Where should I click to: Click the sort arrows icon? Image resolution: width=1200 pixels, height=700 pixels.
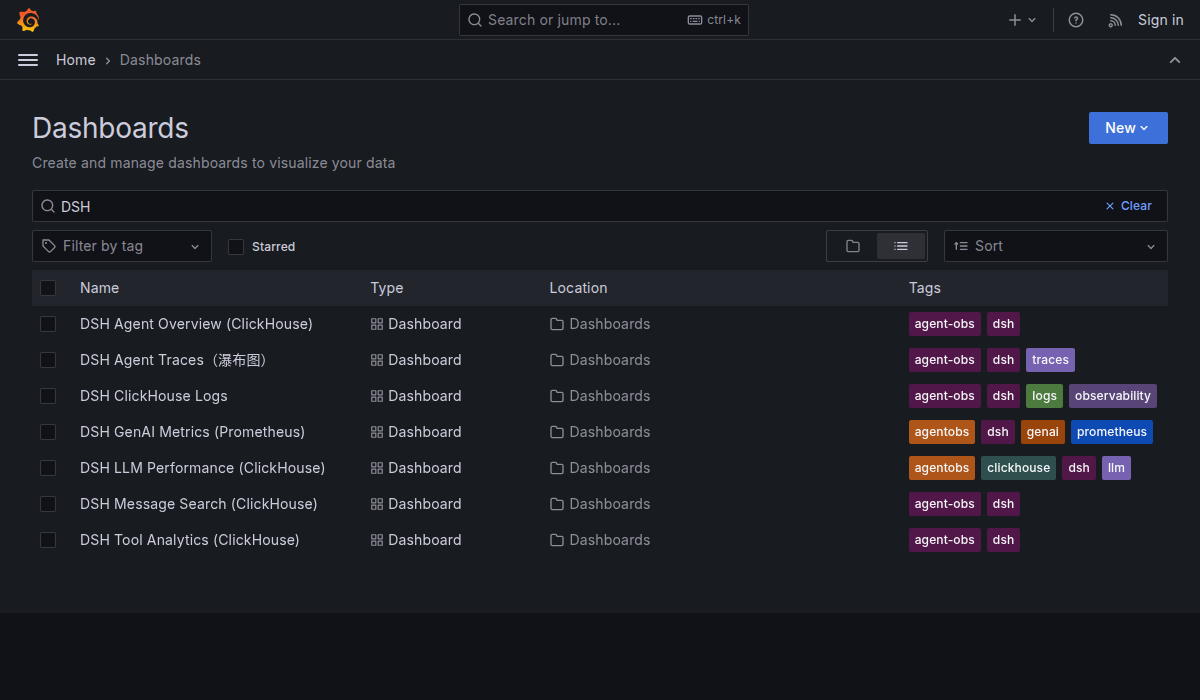tap(961, 246)
